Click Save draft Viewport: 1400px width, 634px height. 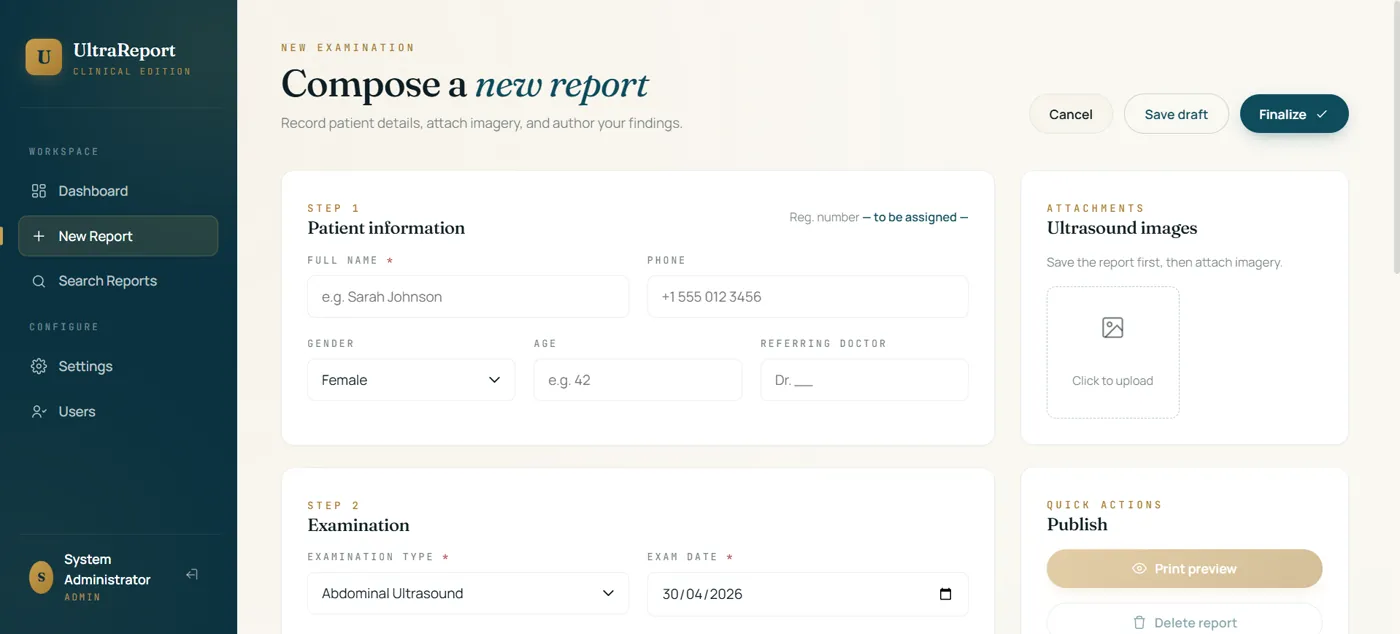pos(1176,114)
